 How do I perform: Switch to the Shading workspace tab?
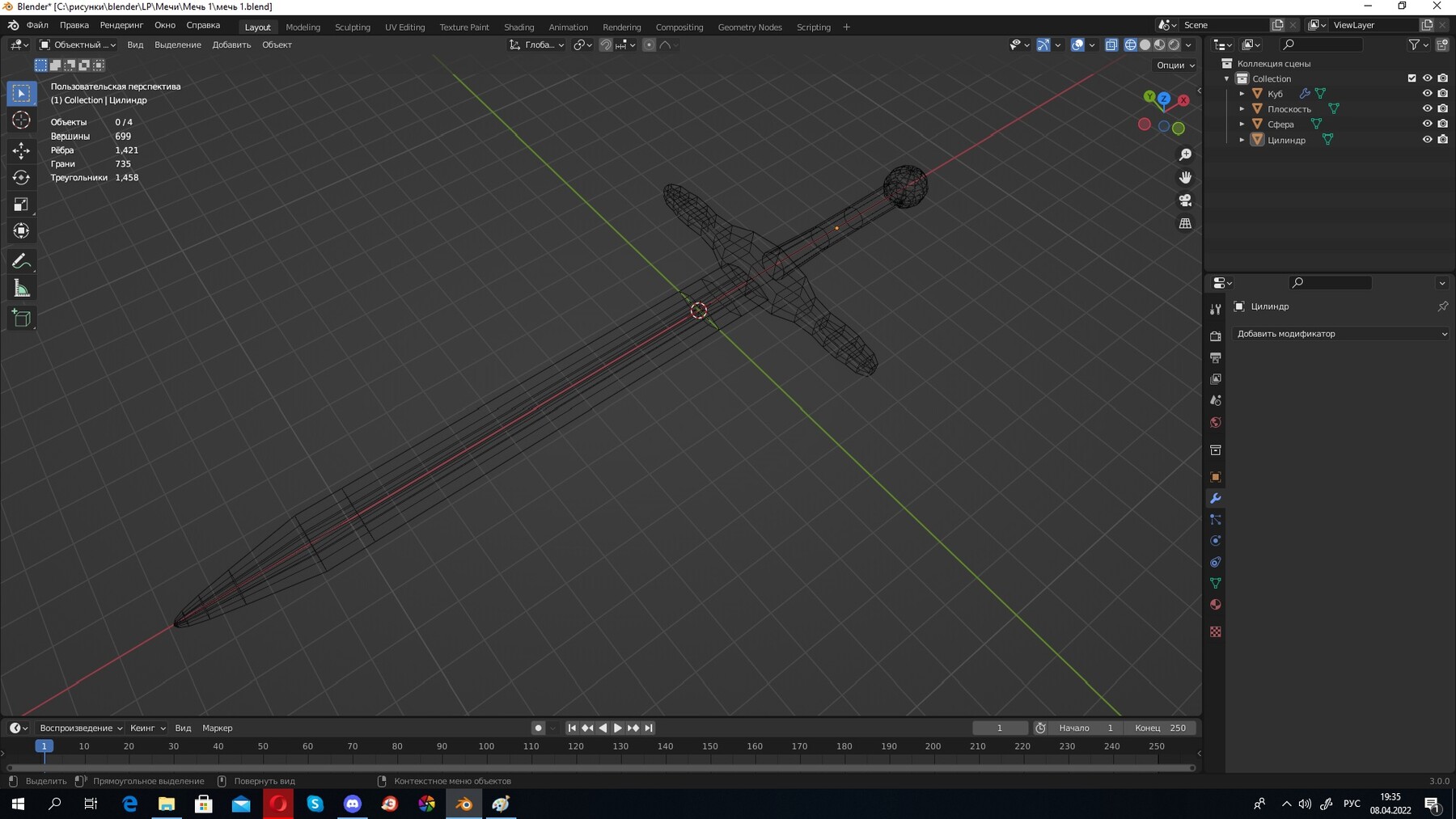(519, 27)
